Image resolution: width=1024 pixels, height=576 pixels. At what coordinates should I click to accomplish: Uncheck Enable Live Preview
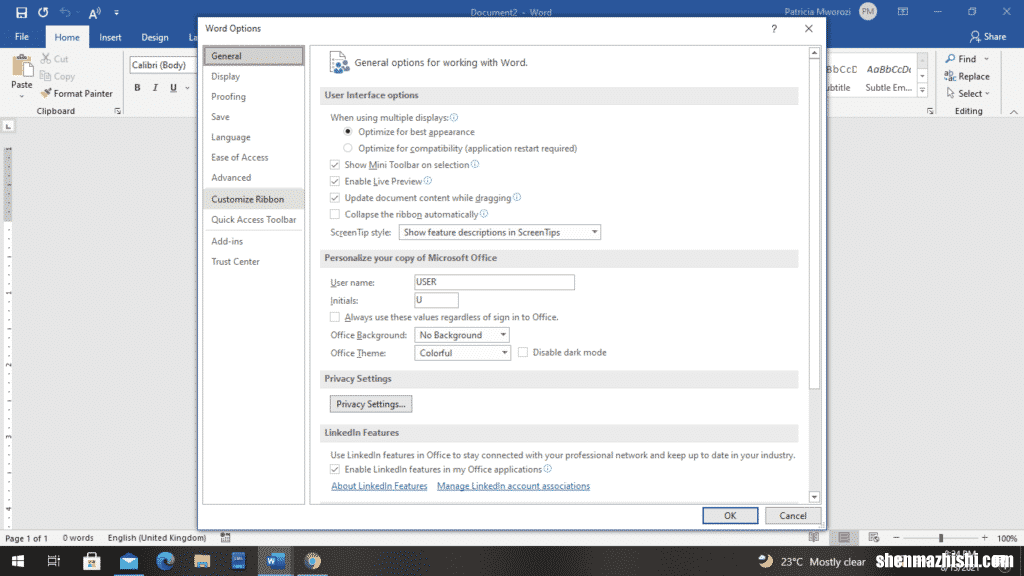(x=335, y=181)
